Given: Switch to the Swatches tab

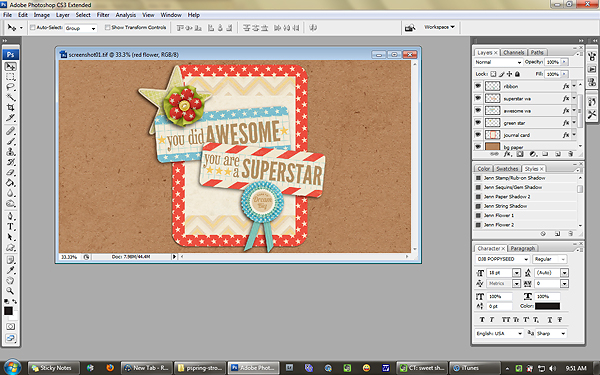Looking at the screenshot, I should pos(507,169).
